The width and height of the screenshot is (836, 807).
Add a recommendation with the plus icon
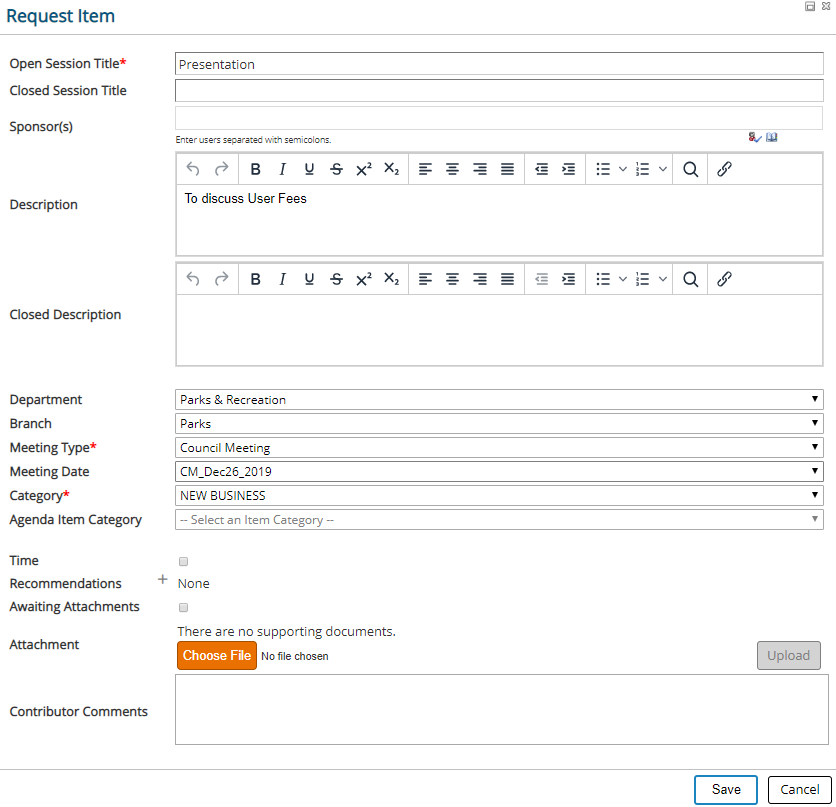pyautogui.click(x=163, y=579)
